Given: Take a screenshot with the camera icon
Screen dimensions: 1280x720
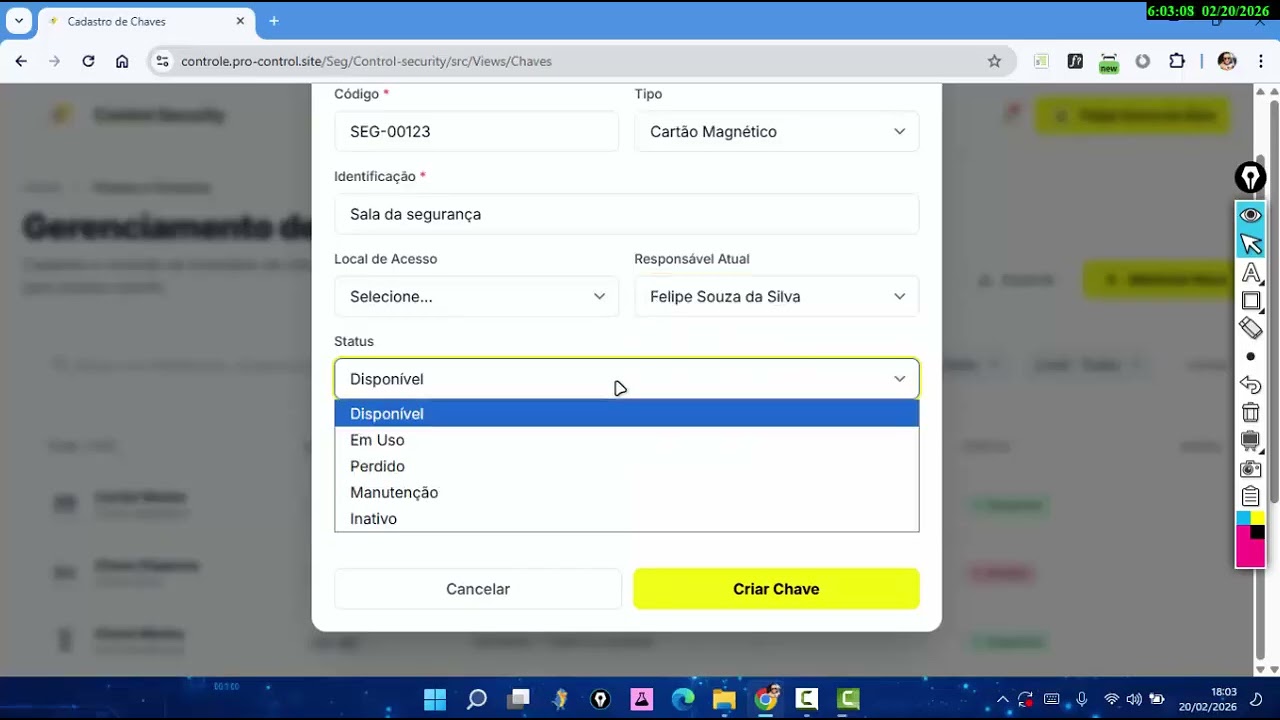Looking at the screenshot, I should click(1250, 469).
